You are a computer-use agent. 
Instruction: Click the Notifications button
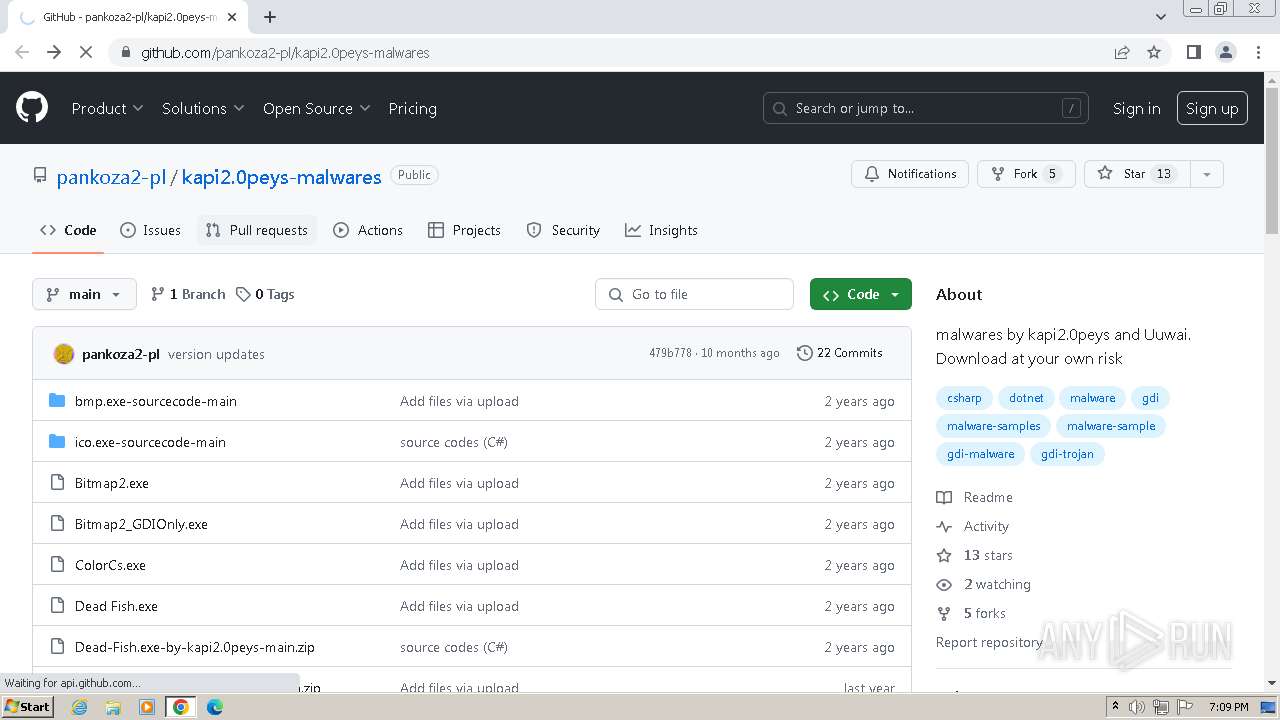pyautogui.click(x=910, y=174)
